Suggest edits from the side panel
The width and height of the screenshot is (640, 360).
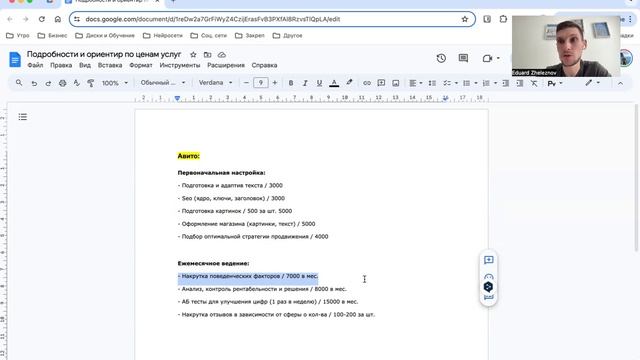(489, 297)
